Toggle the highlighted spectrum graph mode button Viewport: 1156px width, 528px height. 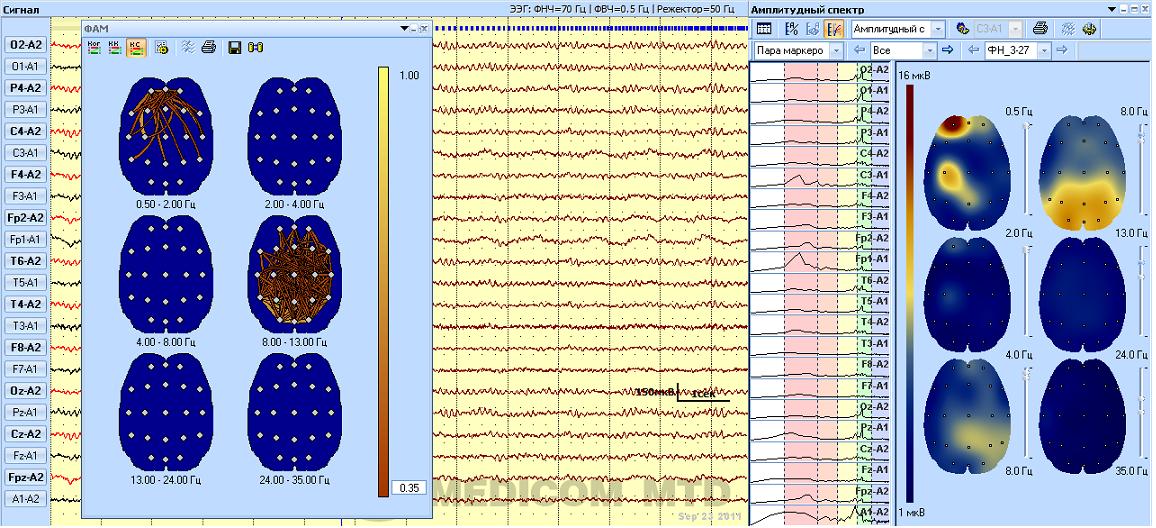(834, 29)
